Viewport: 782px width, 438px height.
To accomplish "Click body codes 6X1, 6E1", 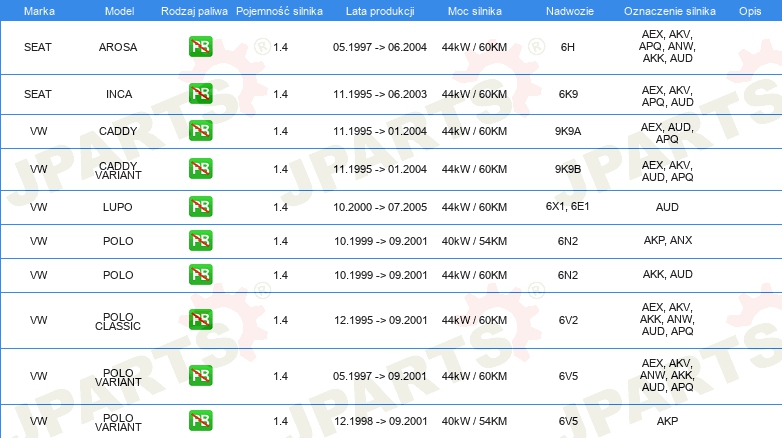I will [568, 206].
